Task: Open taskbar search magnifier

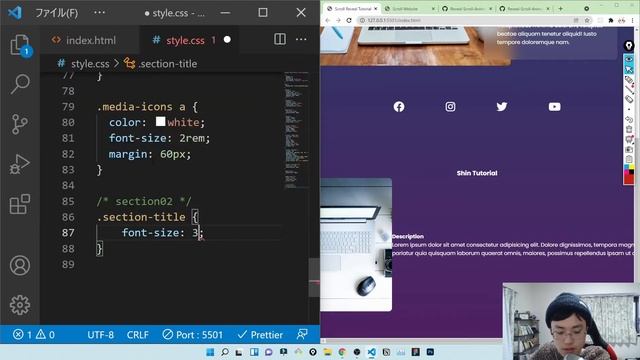Action: click(x=224, y=352)
